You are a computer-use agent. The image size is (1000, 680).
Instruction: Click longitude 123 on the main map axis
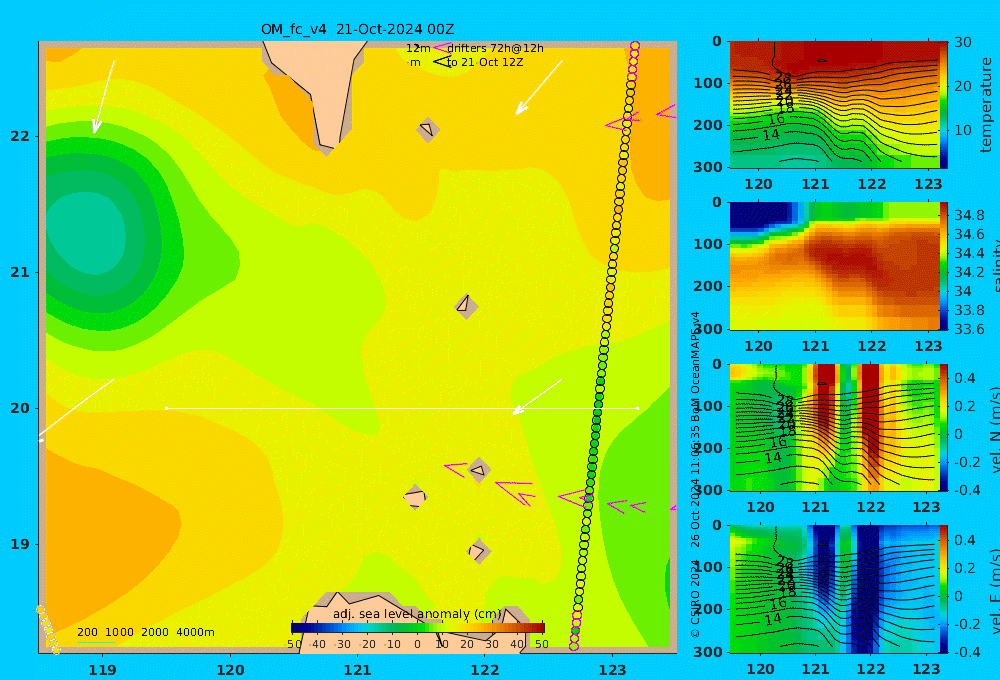pyautogui.click(x=613, y=670)
